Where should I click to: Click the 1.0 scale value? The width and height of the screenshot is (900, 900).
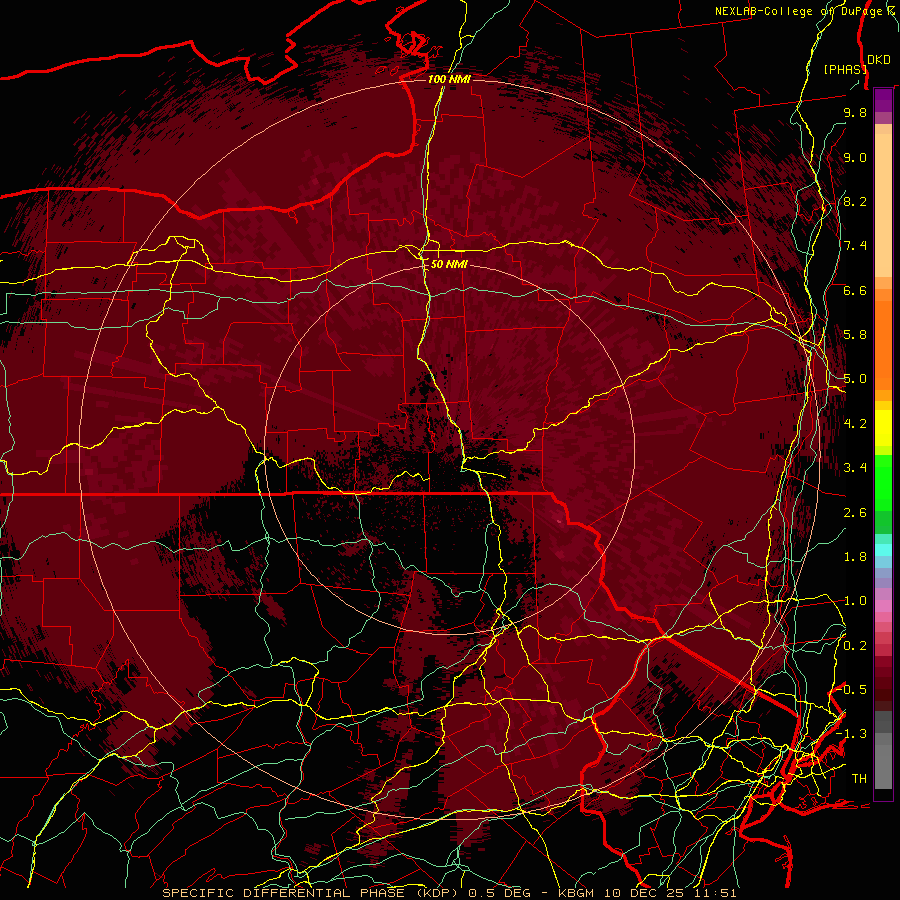[855, 601]
